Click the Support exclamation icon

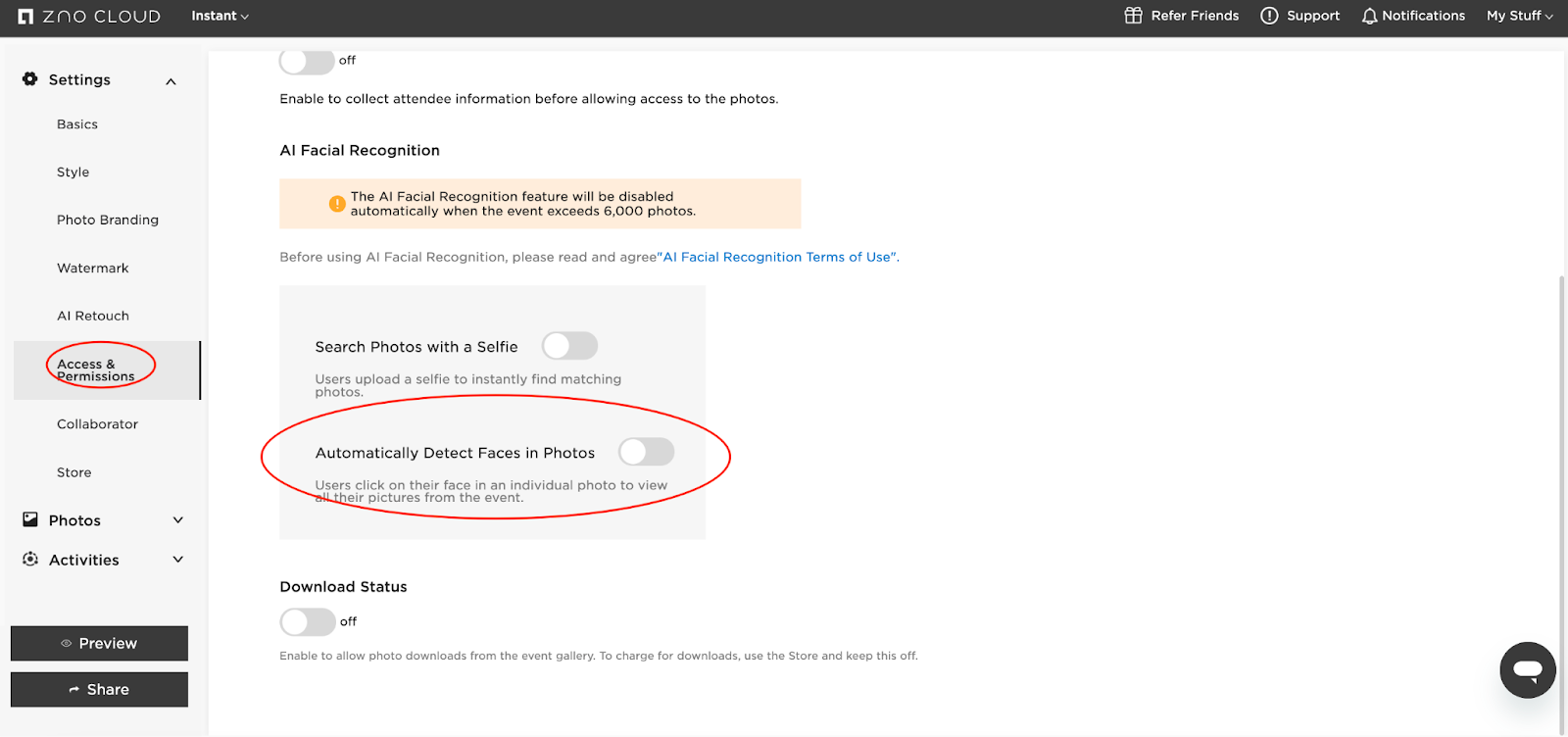point(1269,16)
